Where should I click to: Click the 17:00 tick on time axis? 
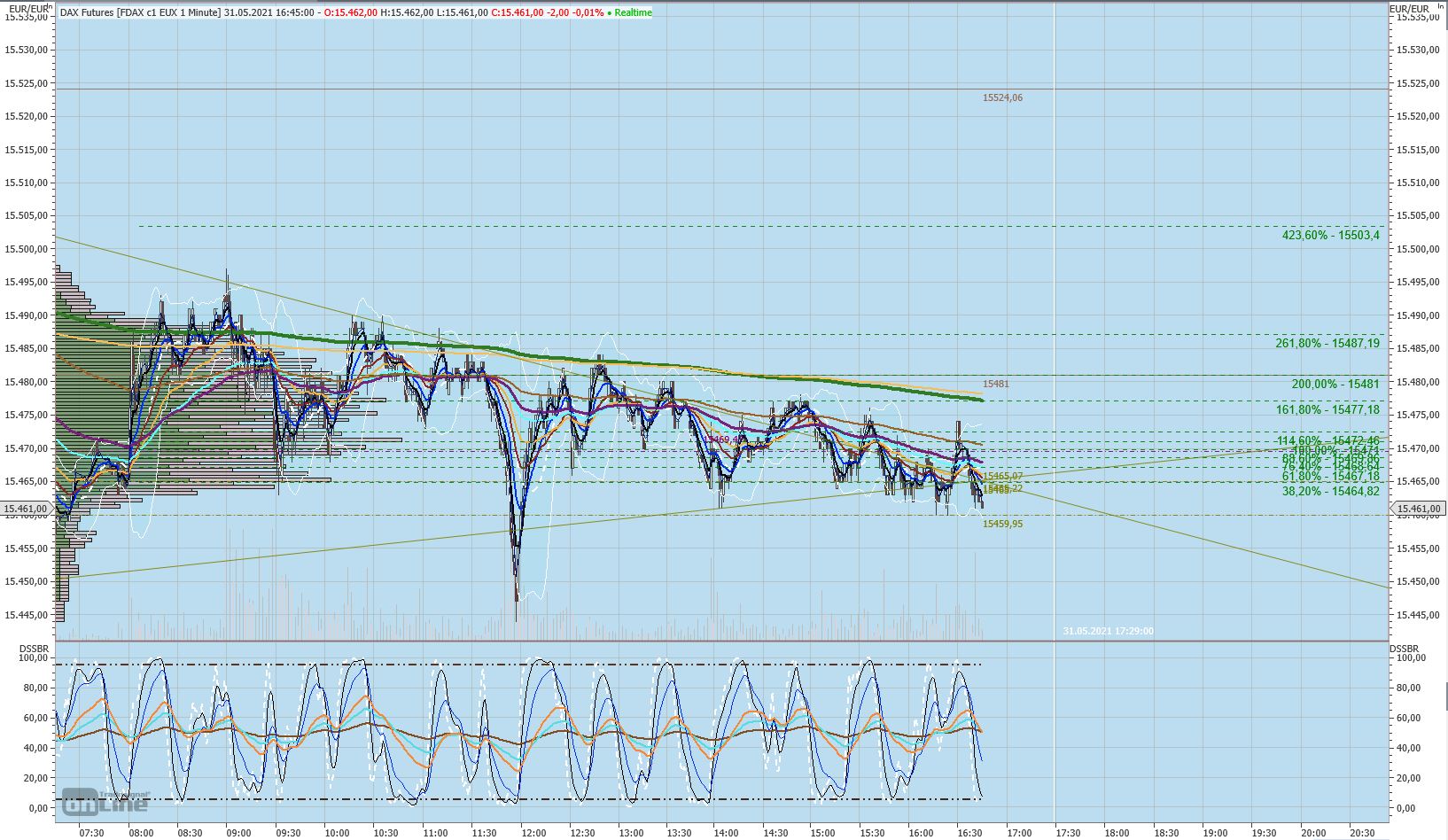pyautogui.click(x=1019, y=833)
